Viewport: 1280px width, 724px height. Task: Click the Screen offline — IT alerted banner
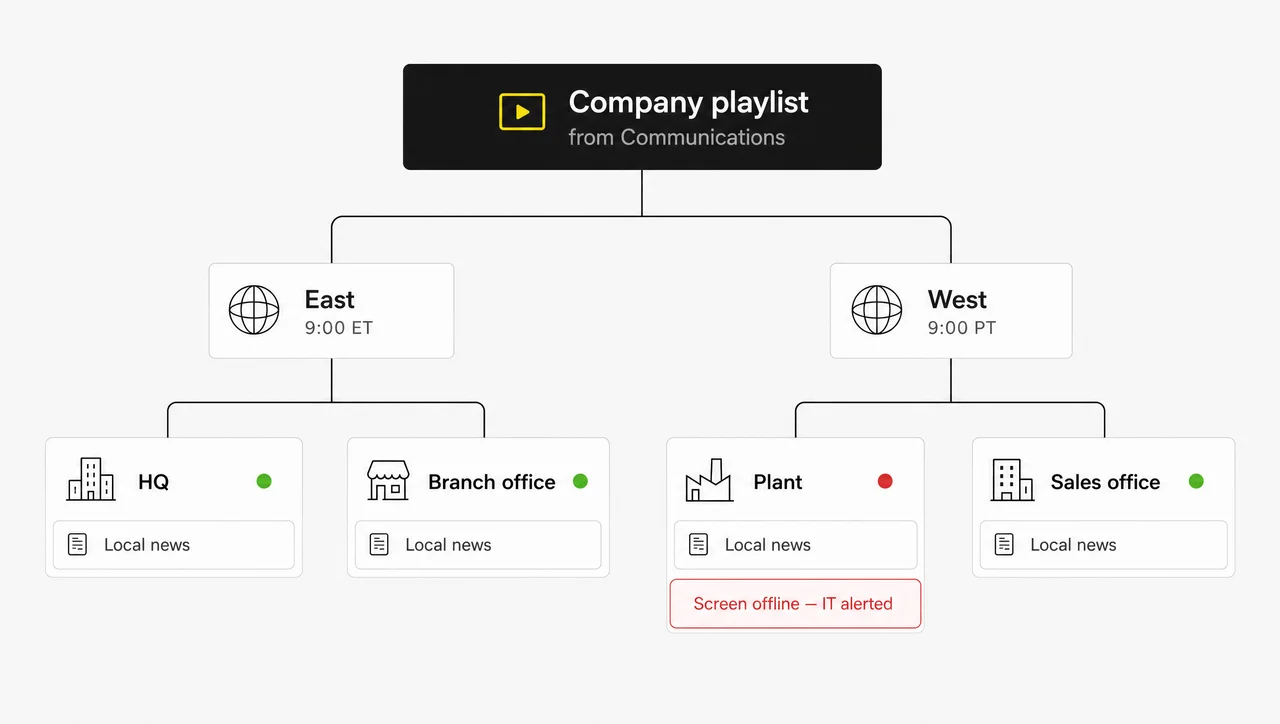[795, 604]
